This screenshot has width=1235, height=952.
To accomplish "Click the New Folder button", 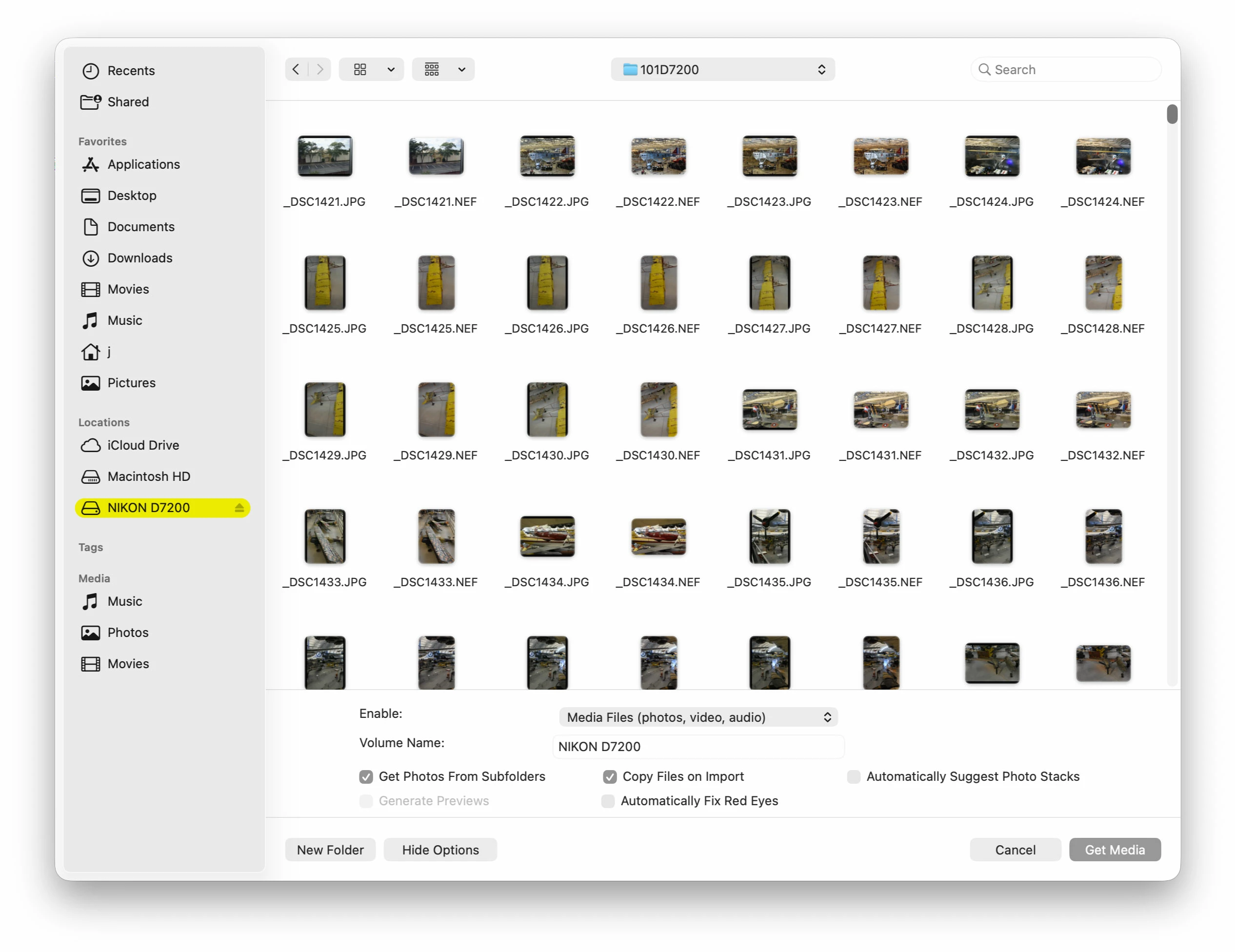I will point(330,850).
